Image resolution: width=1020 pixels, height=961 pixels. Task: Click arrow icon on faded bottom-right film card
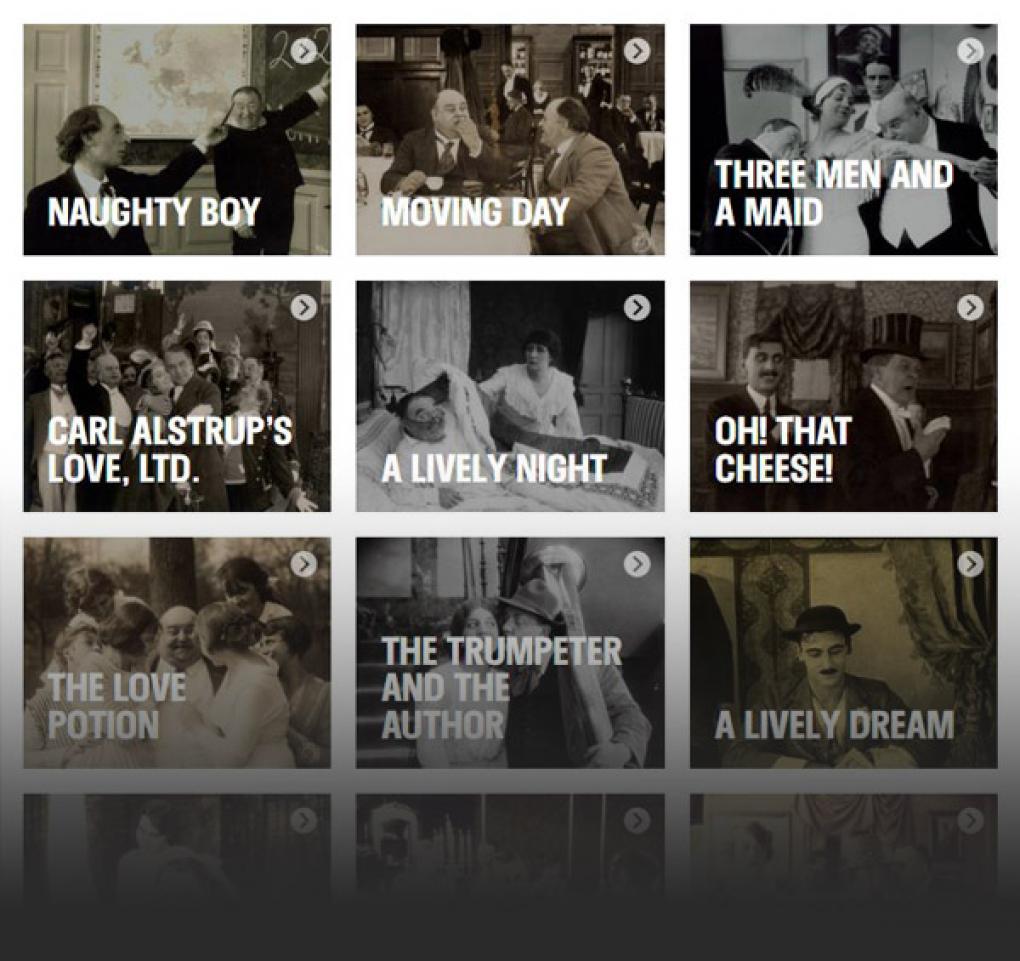971,820
